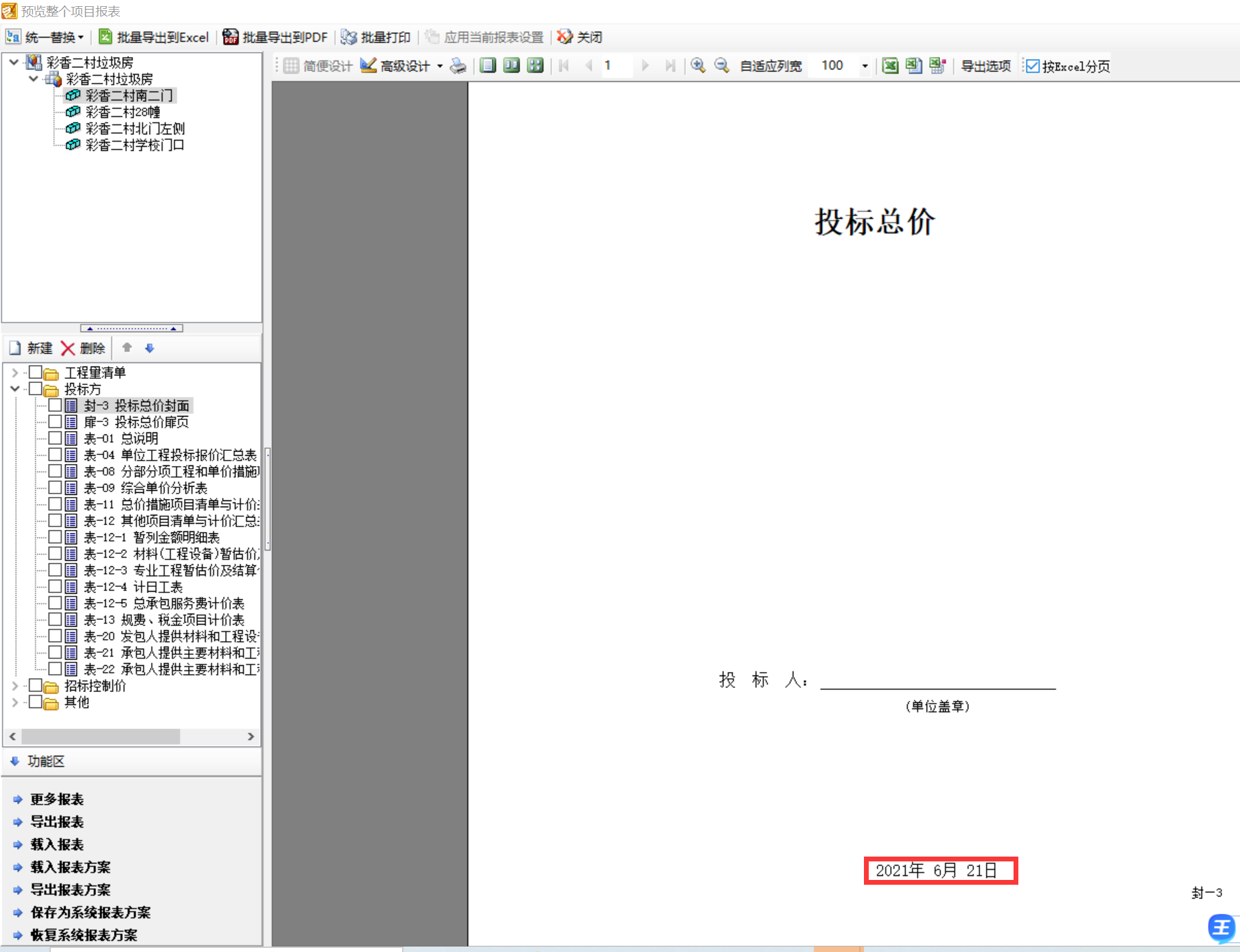Click the printer icon in report toolbar
This screenshot has width=1240, height=952.
click(458, 66)
